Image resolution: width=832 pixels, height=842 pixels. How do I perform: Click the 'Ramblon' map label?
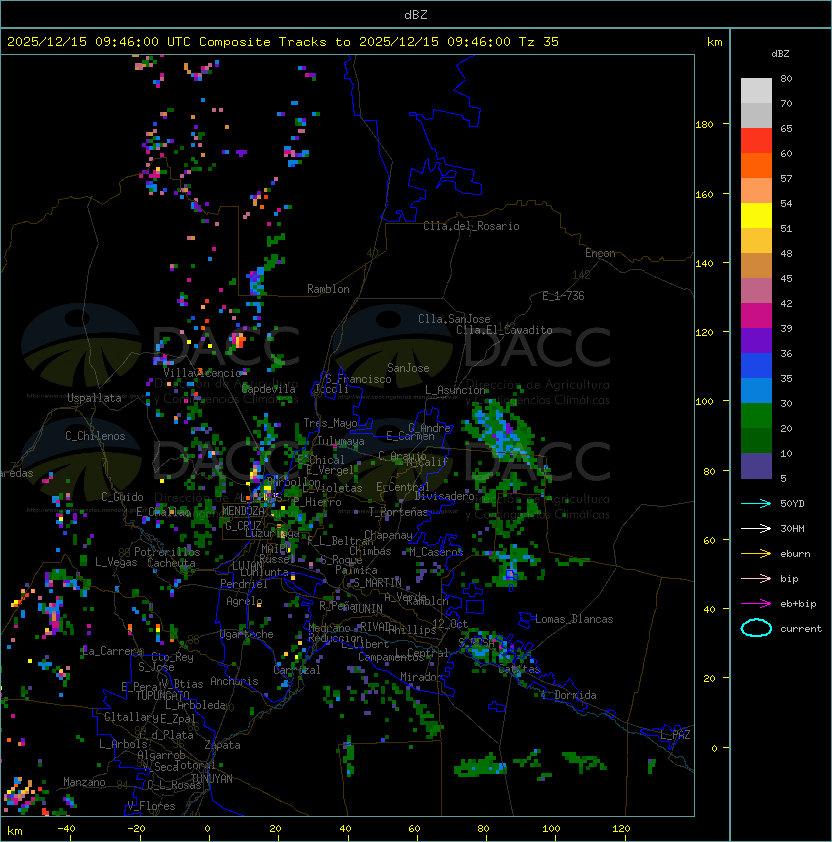[x=328, y=289]
